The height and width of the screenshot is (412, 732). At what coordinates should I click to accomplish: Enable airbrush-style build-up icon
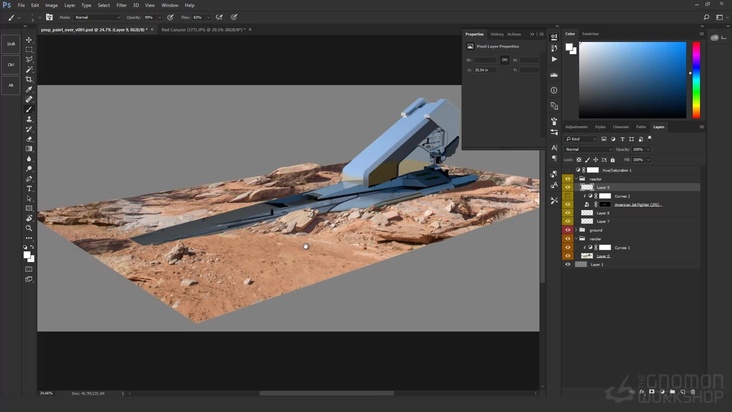click(x=219, y=17)
